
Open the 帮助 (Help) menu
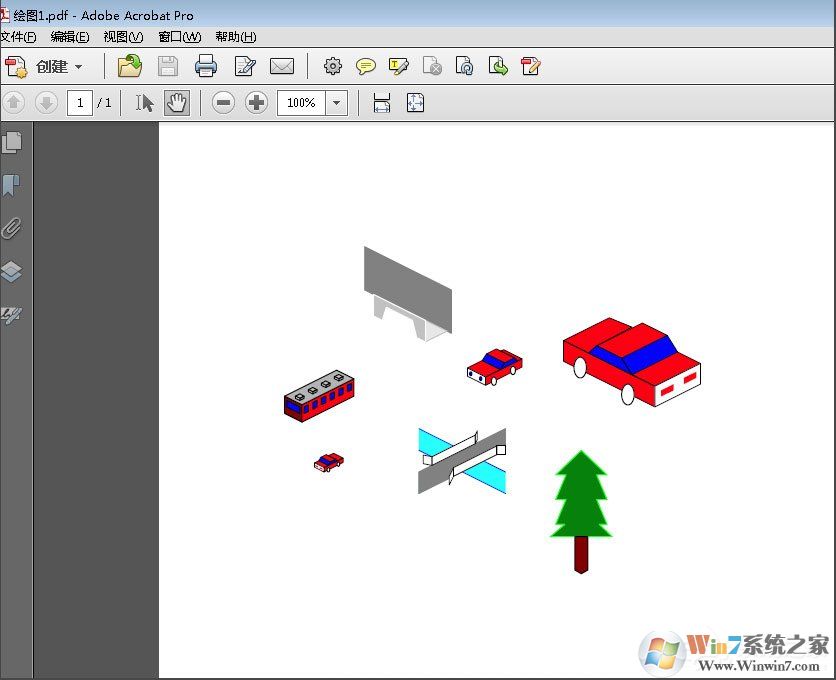point(235,37)
